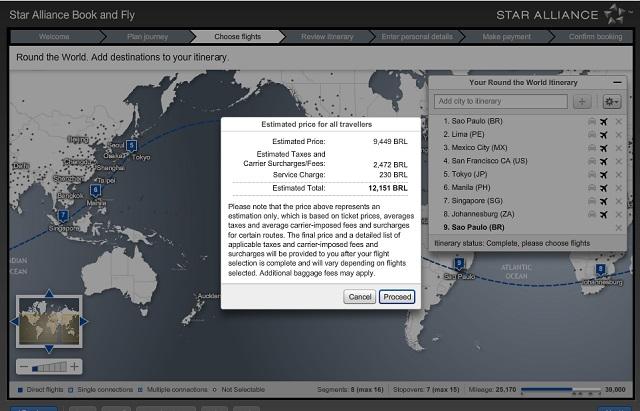
Task: Click the '12,151 BRL' estimated total value
Action: (388, 188)
